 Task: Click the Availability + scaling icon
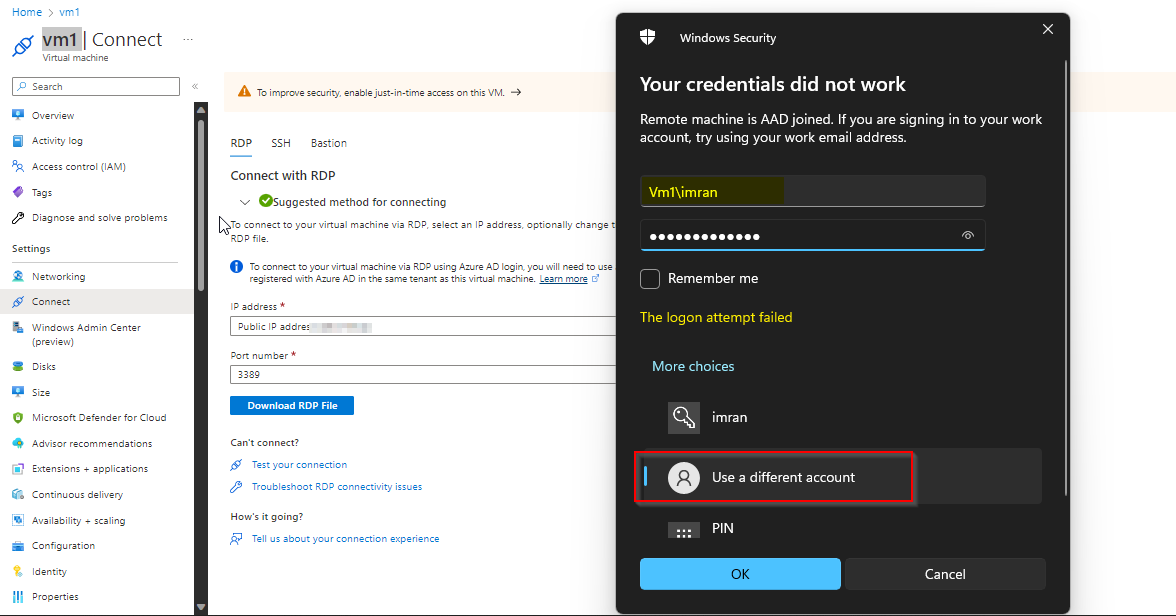[x=18, y=520]
